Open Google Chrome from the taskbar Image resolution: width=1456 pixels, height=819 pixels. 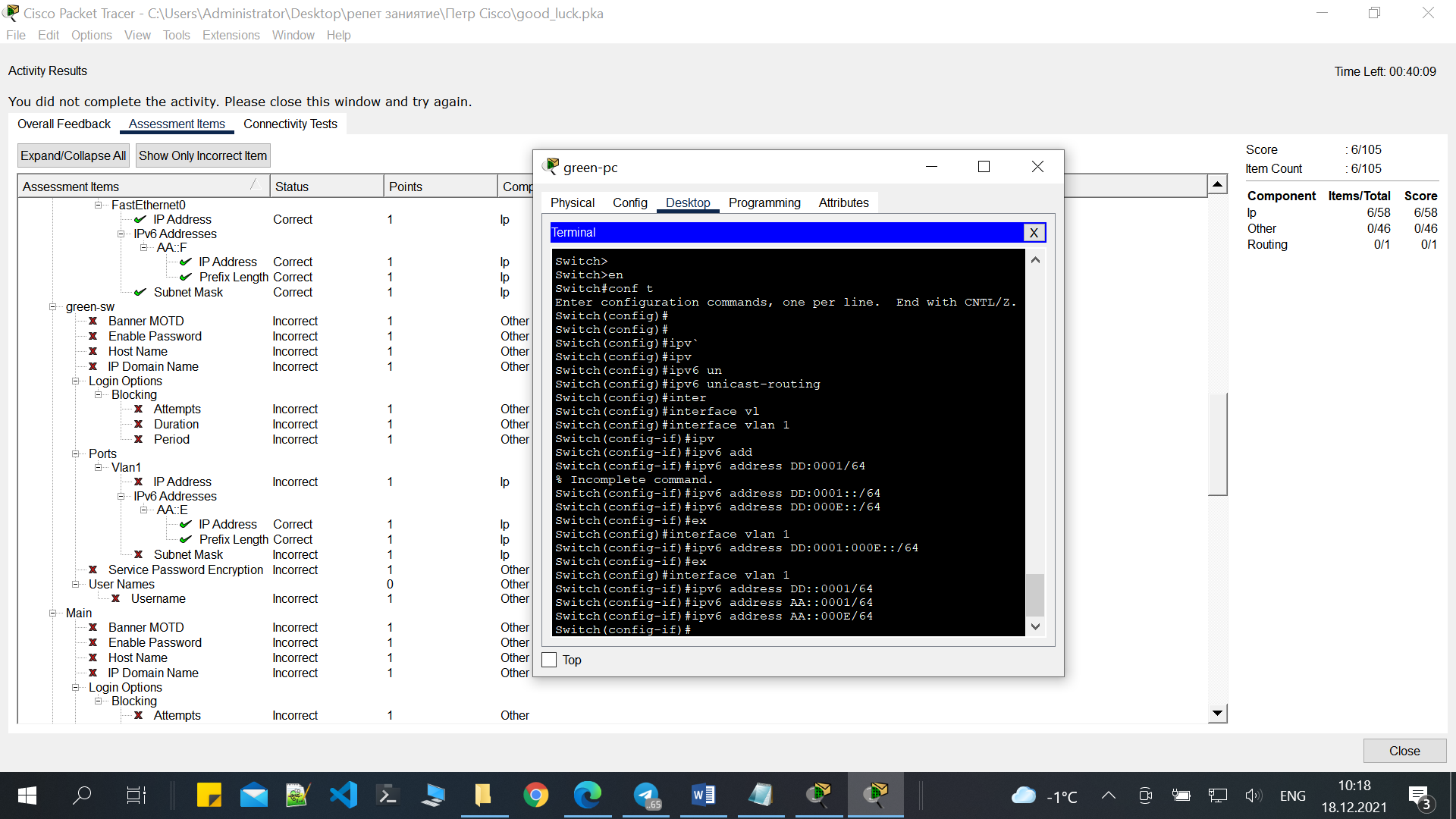[535, 795]
